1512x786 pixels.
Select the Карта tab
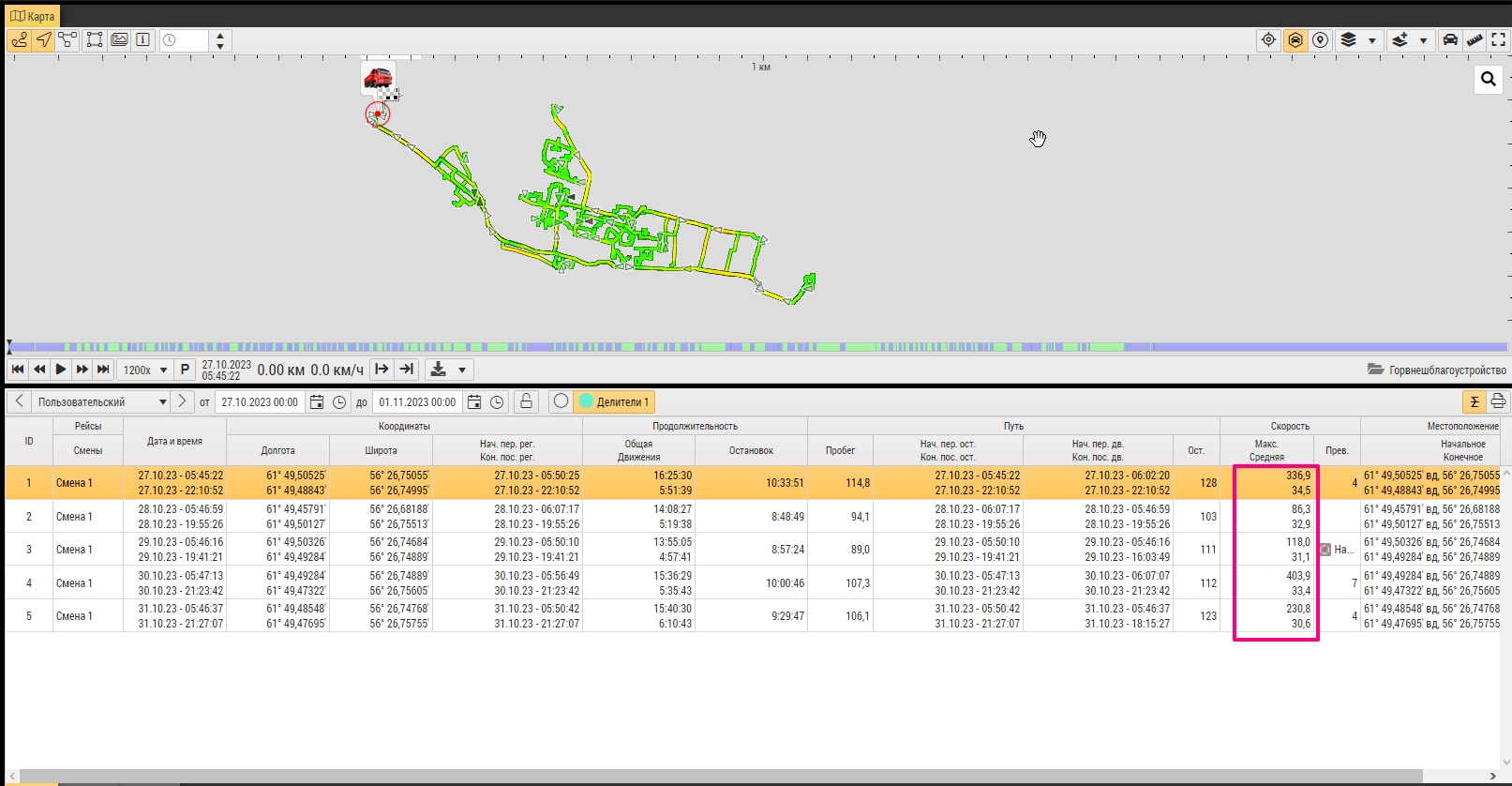(x=33, y=16)
